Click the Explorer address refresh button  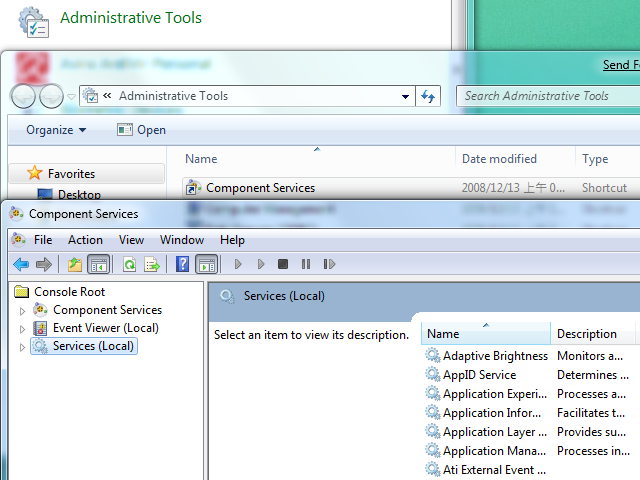pos(428,96)
